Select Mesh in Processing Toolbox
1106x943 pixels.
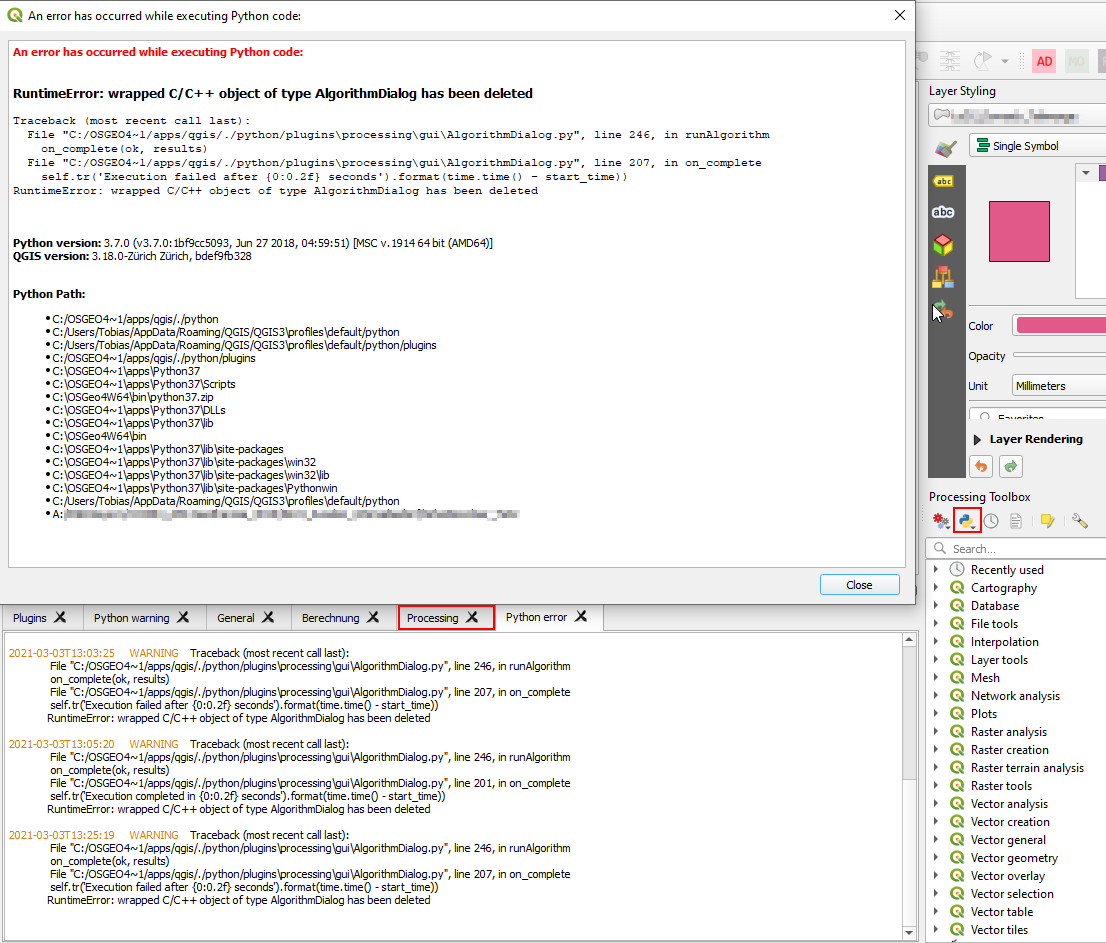pos(985,678)
